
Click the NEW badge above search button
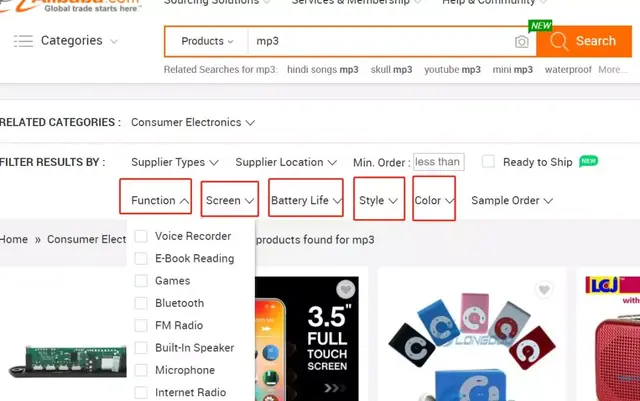click(x=540, y=26)
